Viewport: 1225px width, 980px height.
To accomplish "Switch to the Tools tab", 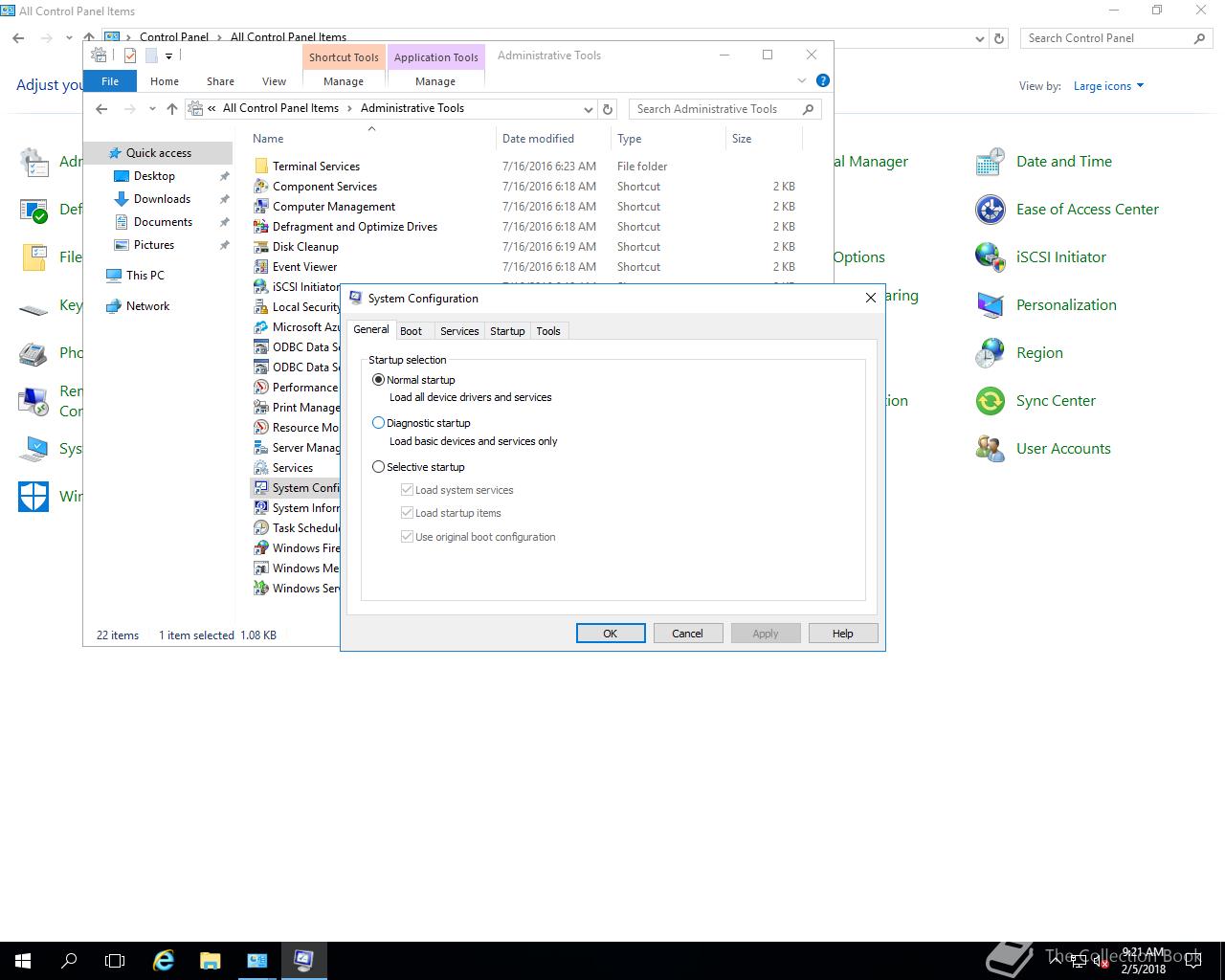I will 548,331.
